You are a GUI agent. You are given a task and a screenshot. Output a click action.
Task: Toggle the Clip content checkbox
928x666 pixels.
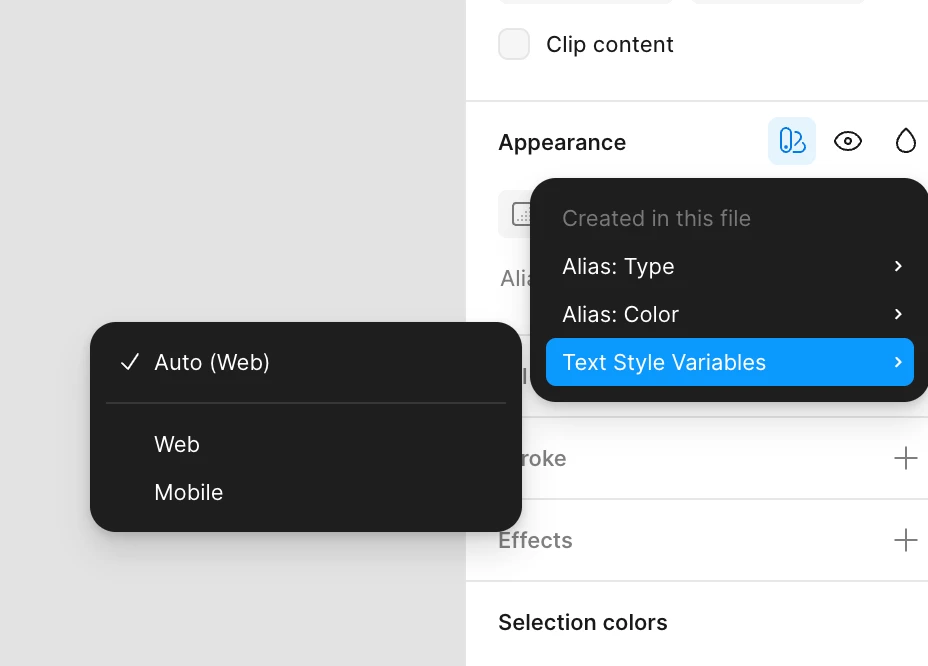pos(514,45)
